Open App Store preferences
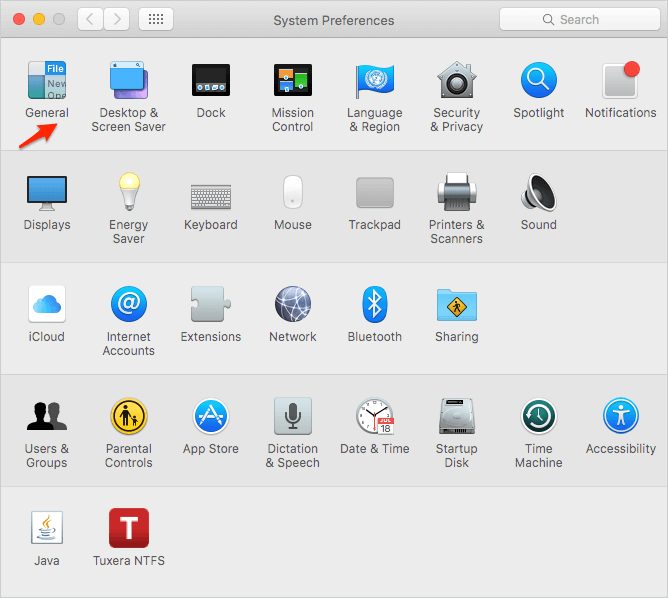 coord(211,416)
